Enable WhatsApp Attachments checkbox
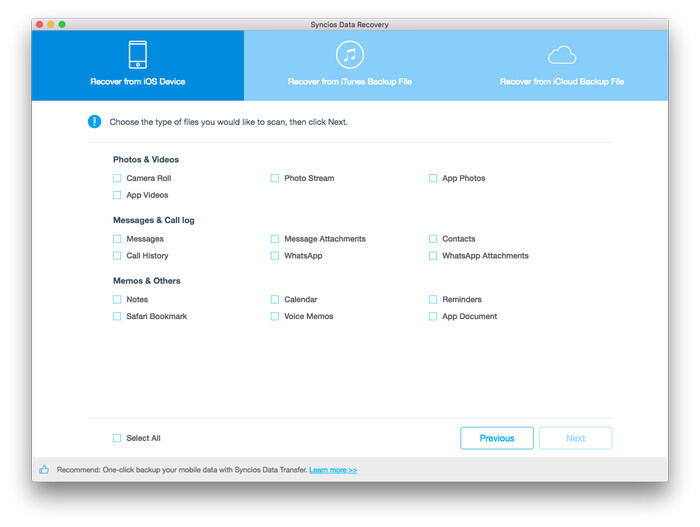This screenshot has width=700, height=527. tap(433, 256)
